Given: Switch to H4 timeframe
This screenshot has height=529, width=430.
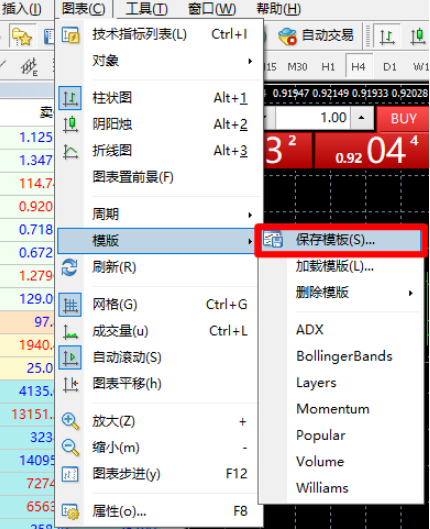Looking at the screenshot, I should point(359,67).
